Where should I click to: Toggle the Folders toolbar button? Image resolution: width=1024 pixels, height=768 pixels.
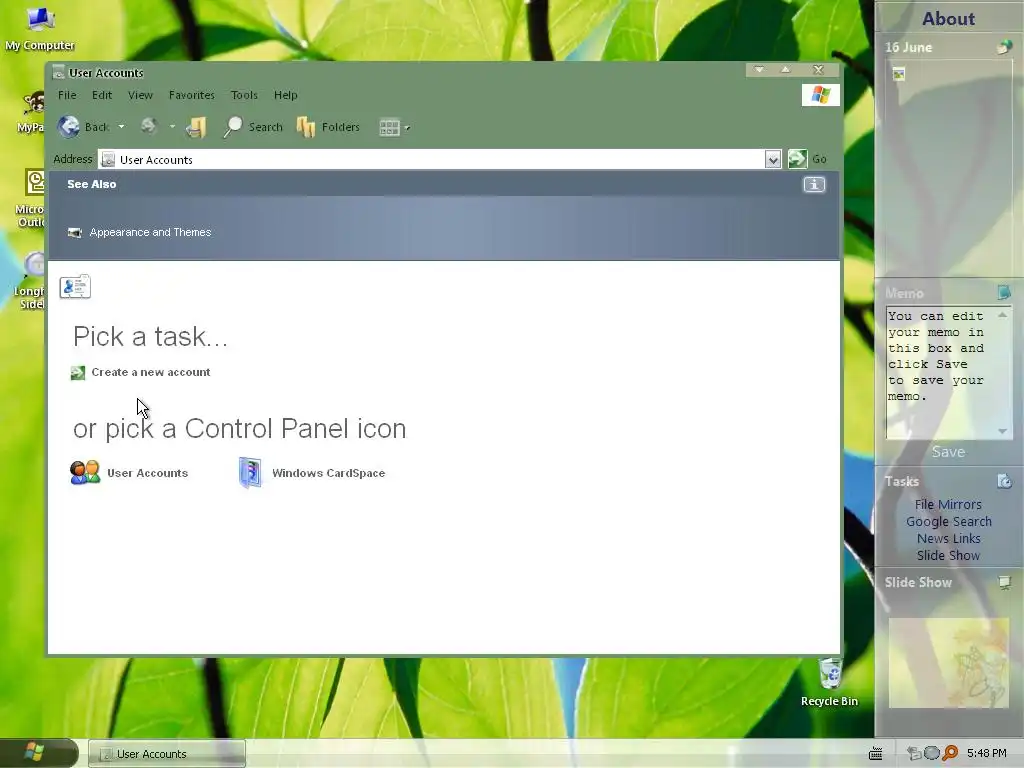click(x=328, y=127)
